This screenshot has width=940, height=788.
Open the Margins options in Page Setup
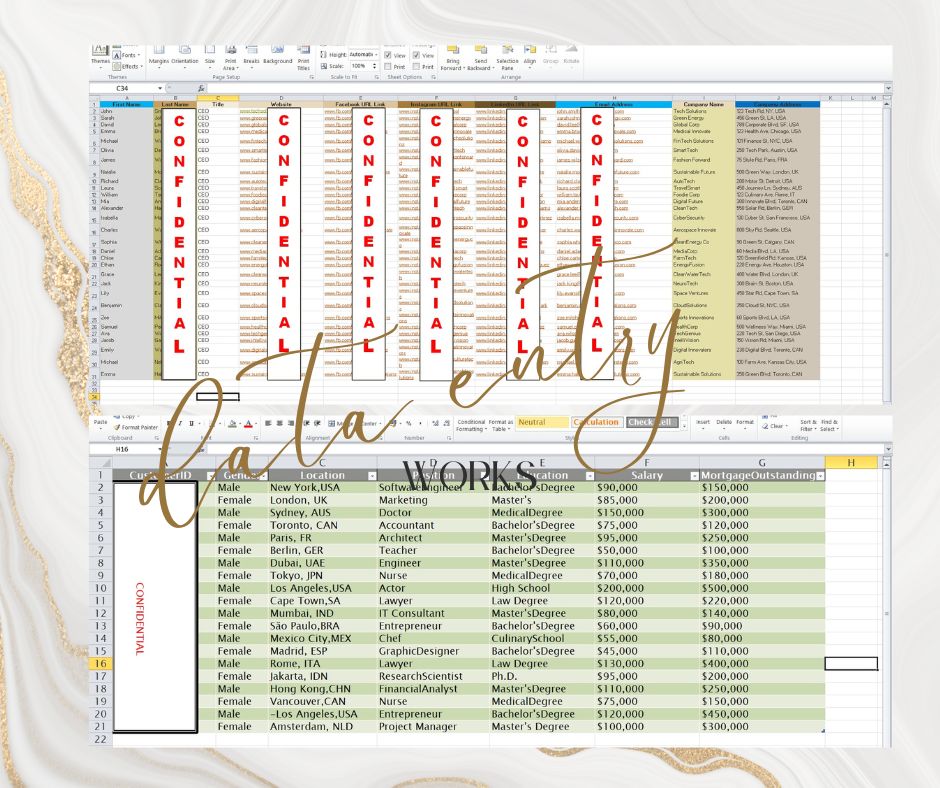pyautogui.click(x=159, y=56)
